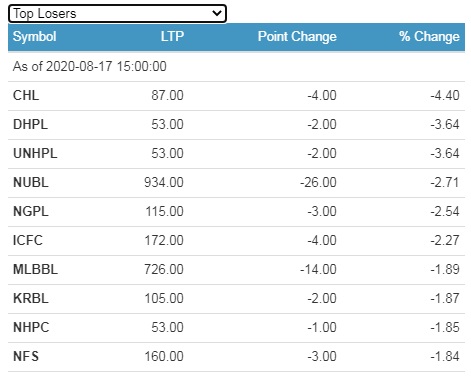471x378 pixels.
Task: Open the ICFC symbol entry
Action: [x=28, y=240]
